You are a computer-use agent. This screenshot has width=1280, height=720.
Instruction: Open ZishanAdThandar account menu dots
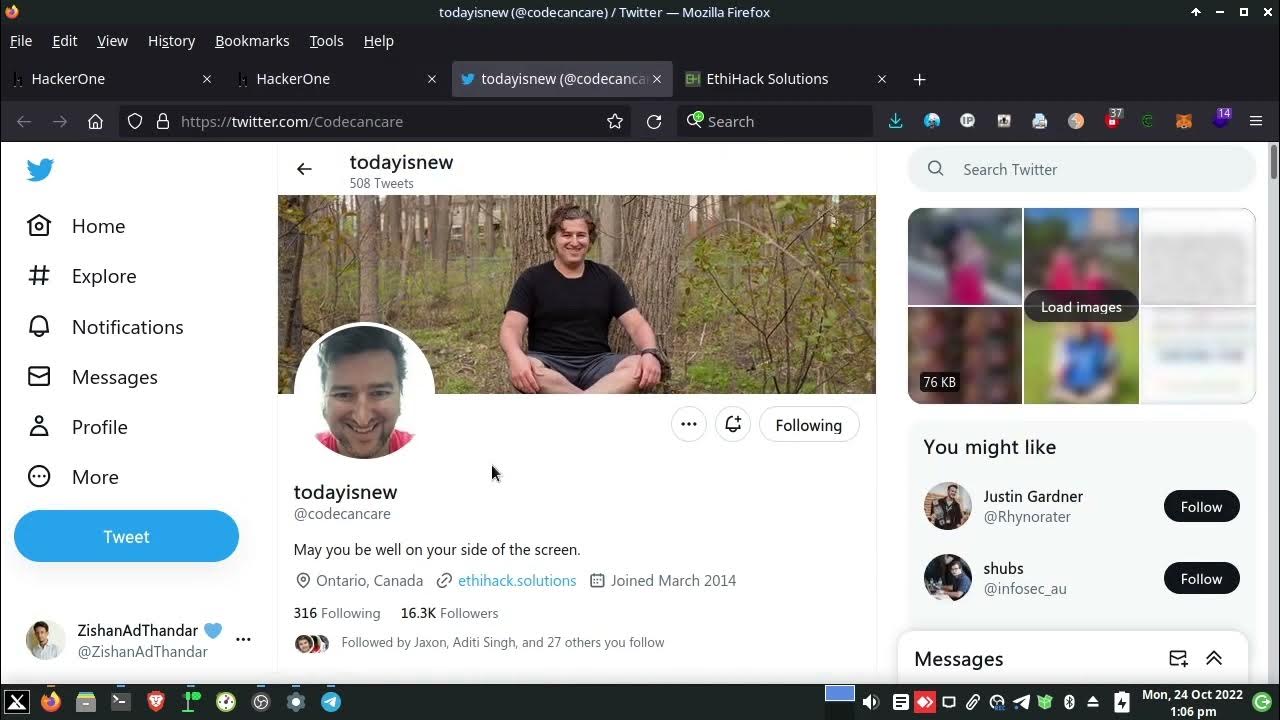[x=243, y=639]
